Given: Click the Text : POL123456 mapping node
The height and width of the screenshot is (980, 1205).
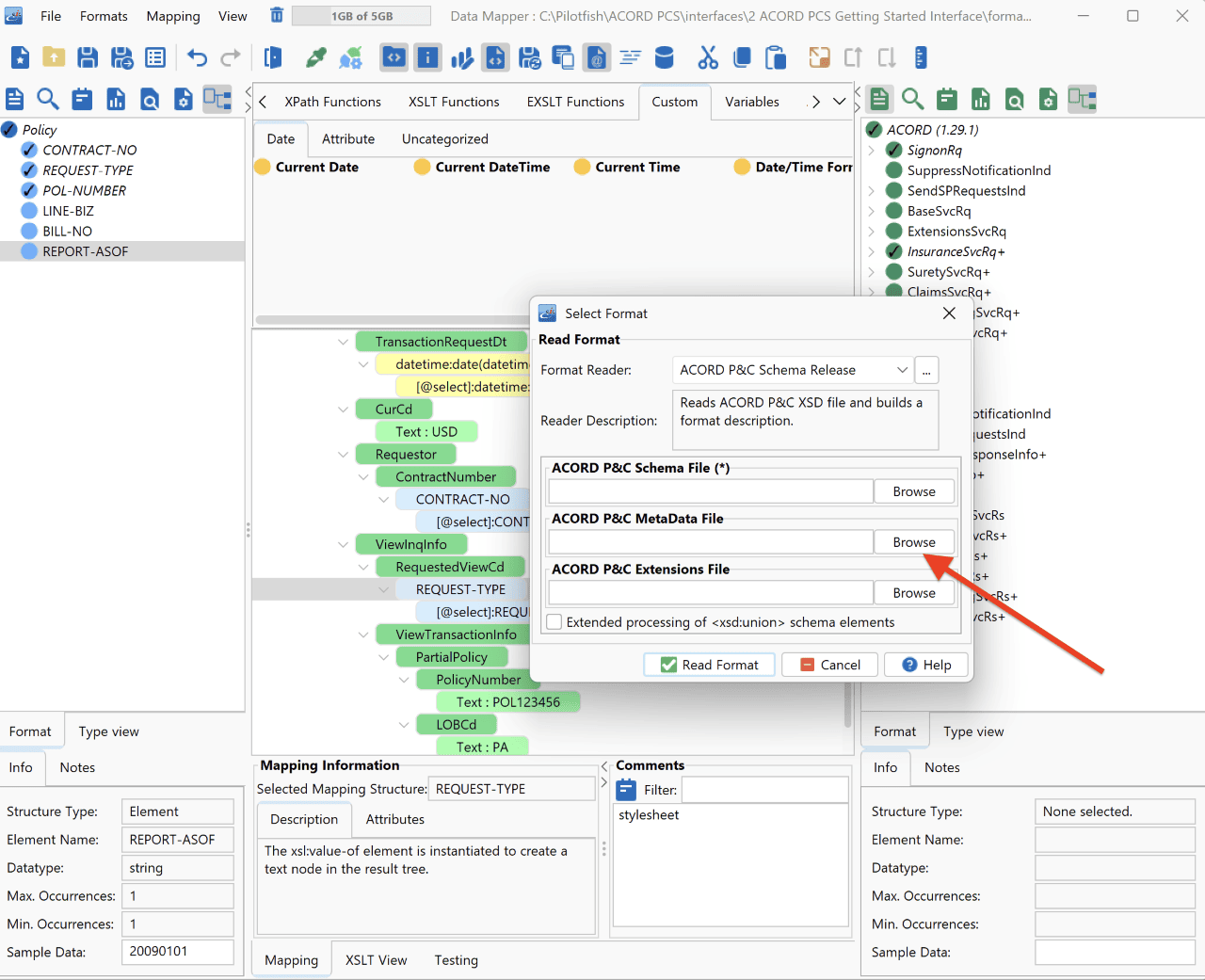Looking at the screenshot, I should 507,702.
